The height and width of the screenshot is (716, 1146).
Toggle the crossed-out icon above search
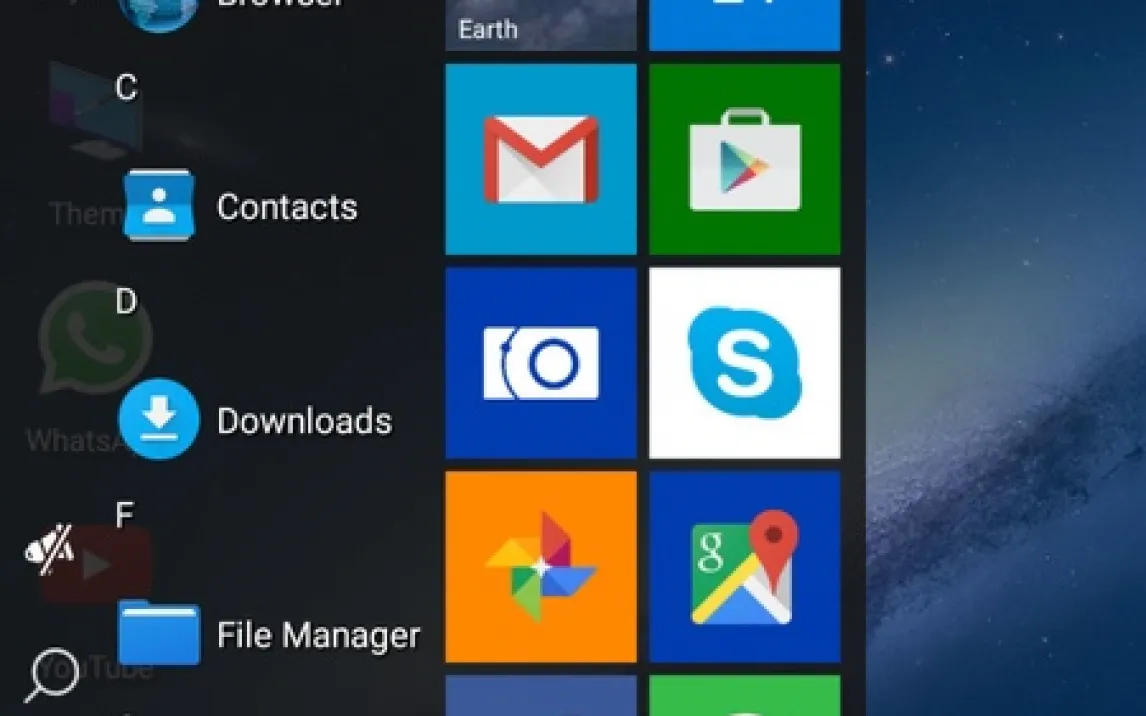(48, 549)
